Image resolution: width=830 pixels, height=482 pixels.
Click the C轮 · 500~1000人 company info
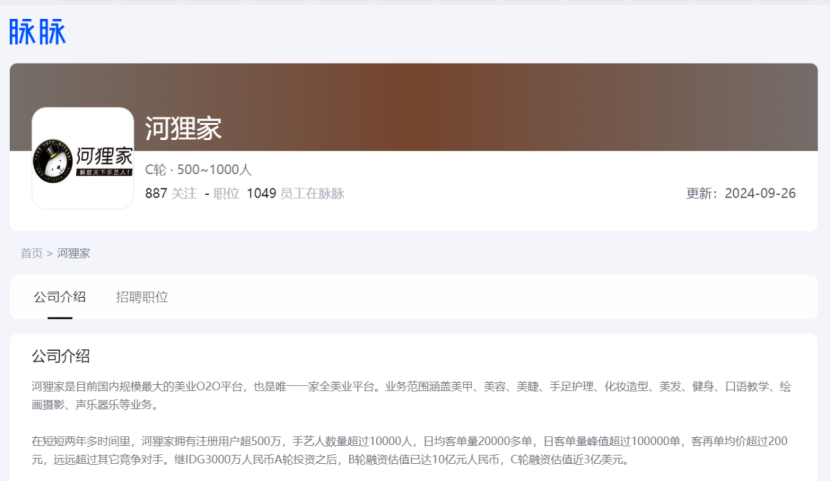click(199, 169)
